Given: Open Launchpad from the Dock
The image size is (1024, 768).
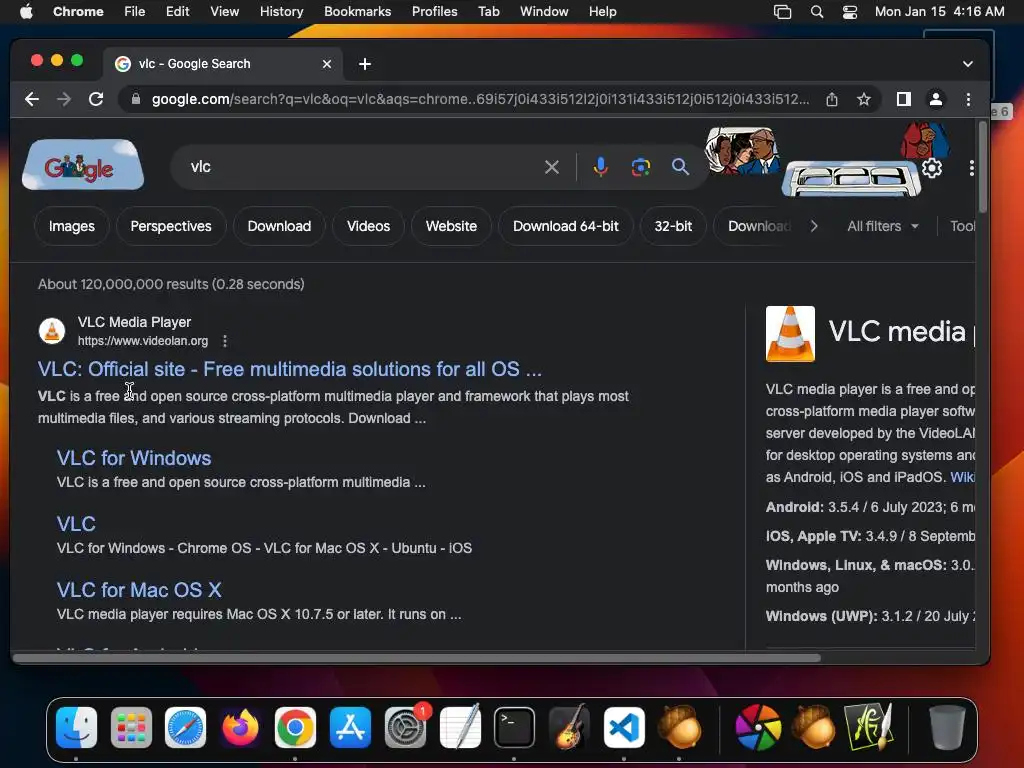Looking at the screenshot, I should pos(131,727).
